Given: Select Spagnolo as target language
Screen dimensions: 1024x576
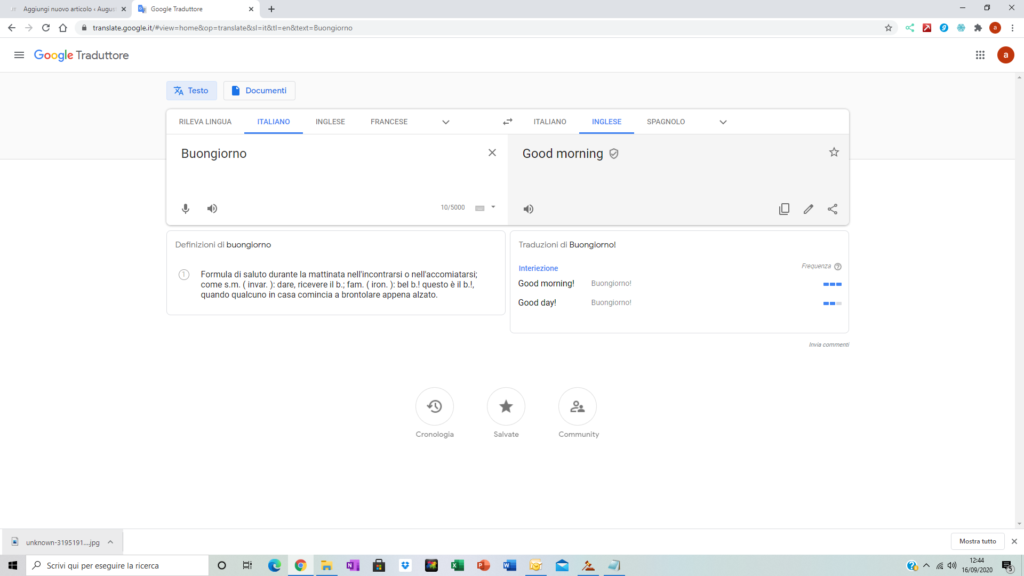Looking at the screenshot, I should (x=666, y=122).
